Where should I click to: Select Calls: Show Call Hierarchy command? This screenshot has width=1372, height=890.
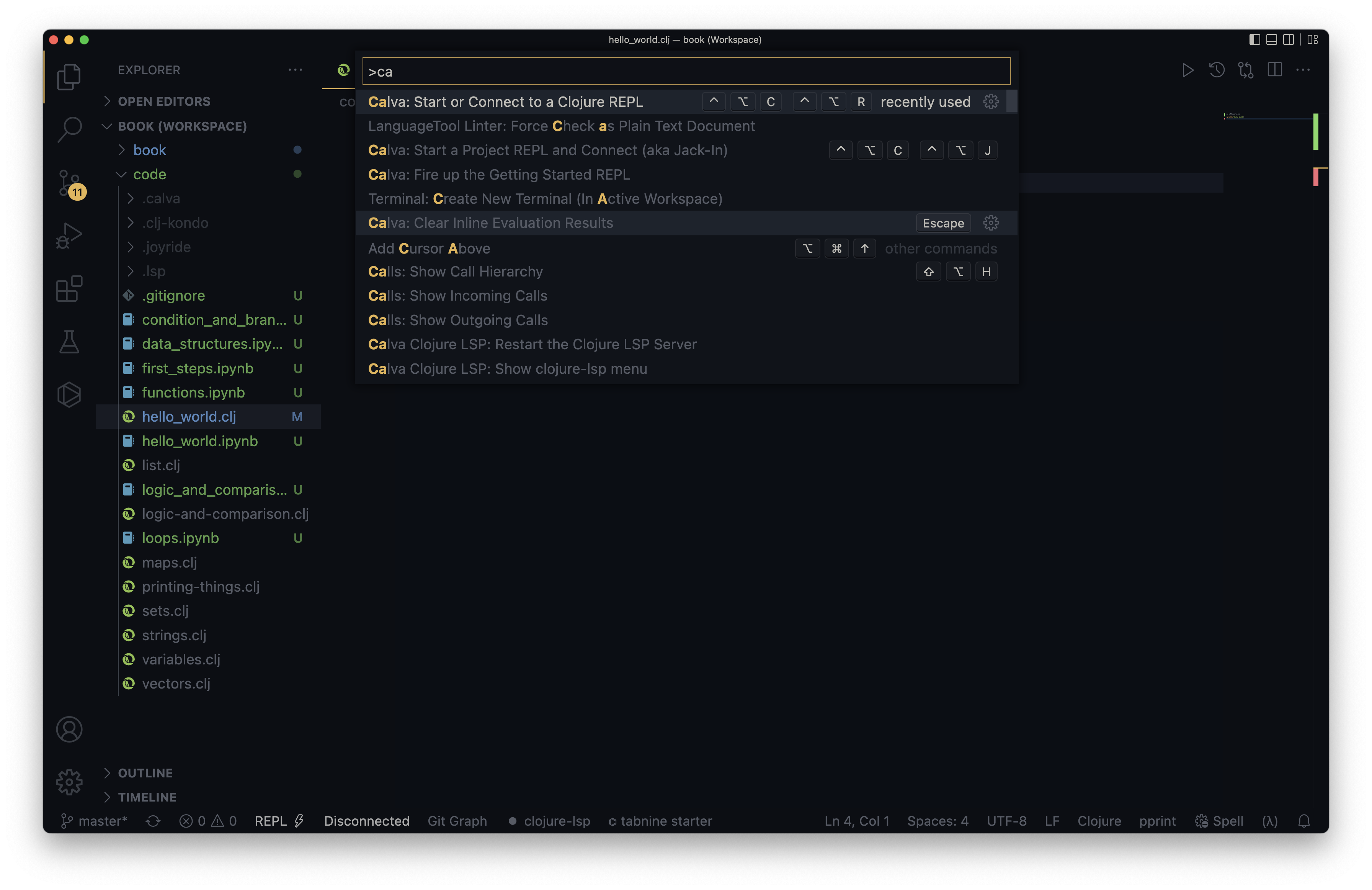point(455,272)
